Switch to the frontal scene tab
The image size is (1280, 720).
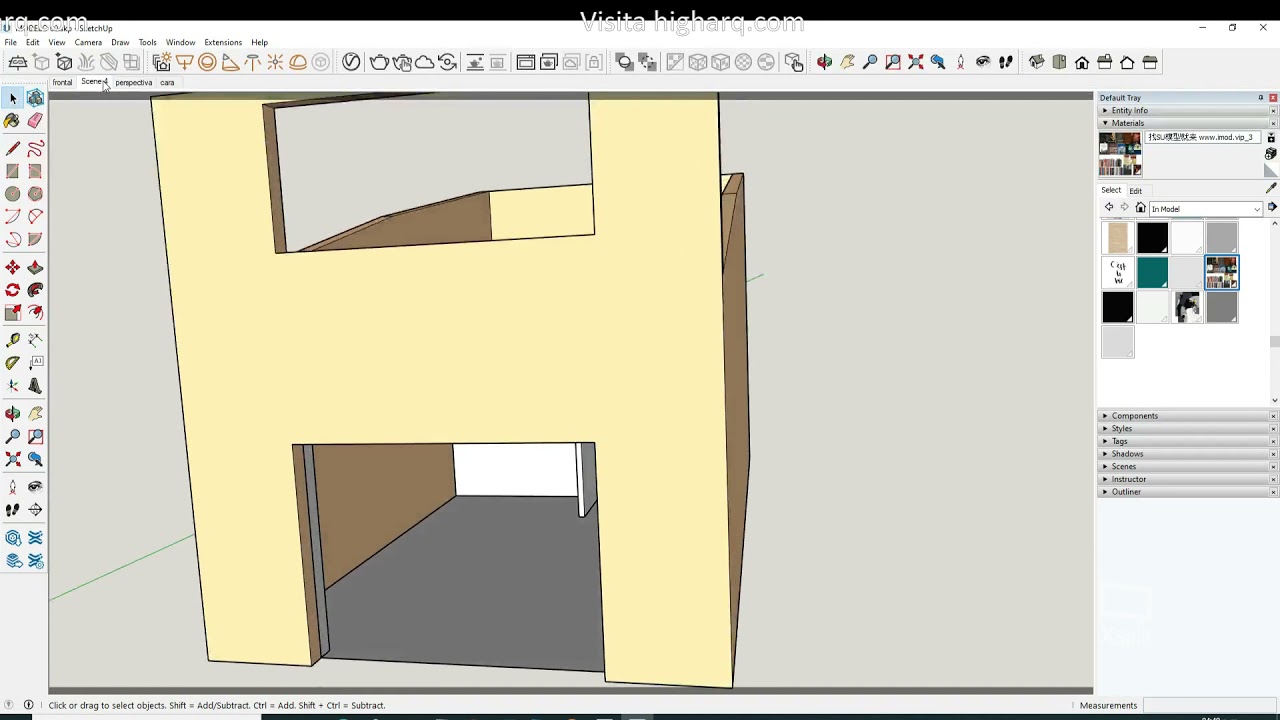pyautogui.click(x=62, y=82)
